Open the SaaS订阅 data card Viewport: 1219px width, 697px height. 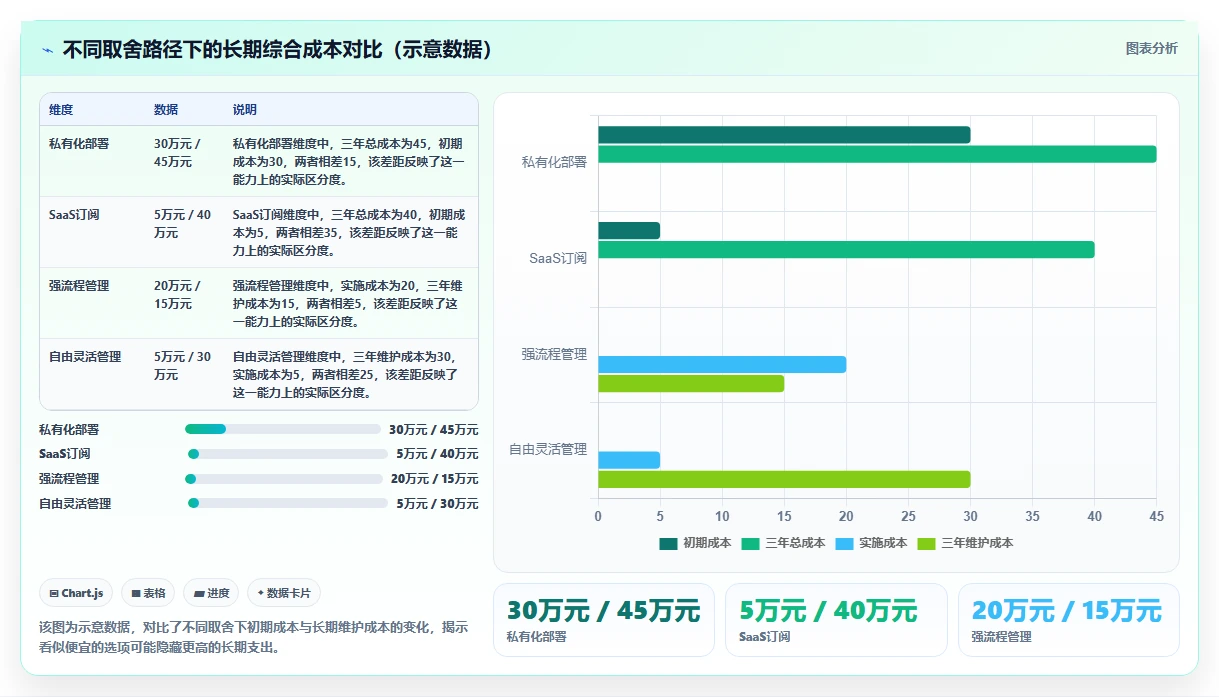[836, 620]
